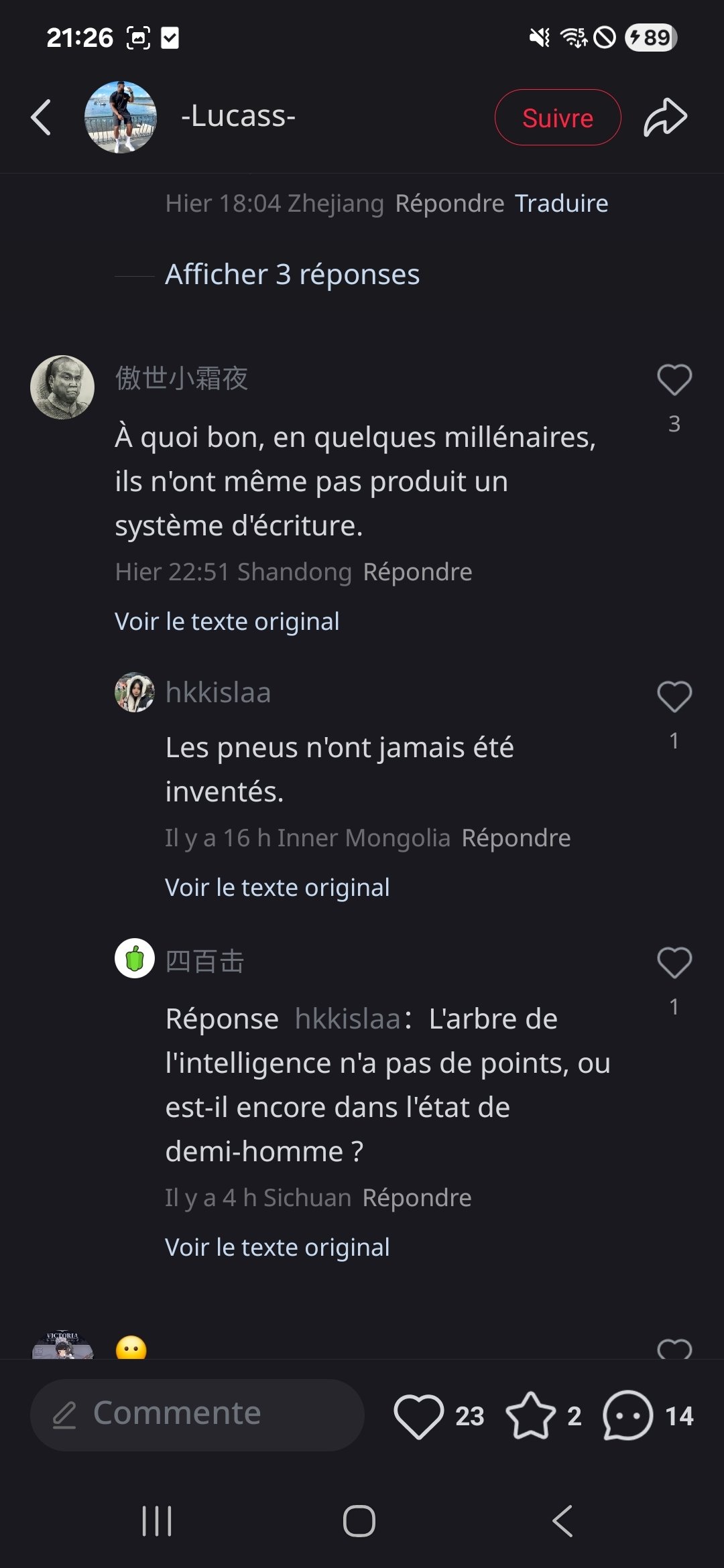Show original text of the Inner Mongolia reply

pos(278,887)
